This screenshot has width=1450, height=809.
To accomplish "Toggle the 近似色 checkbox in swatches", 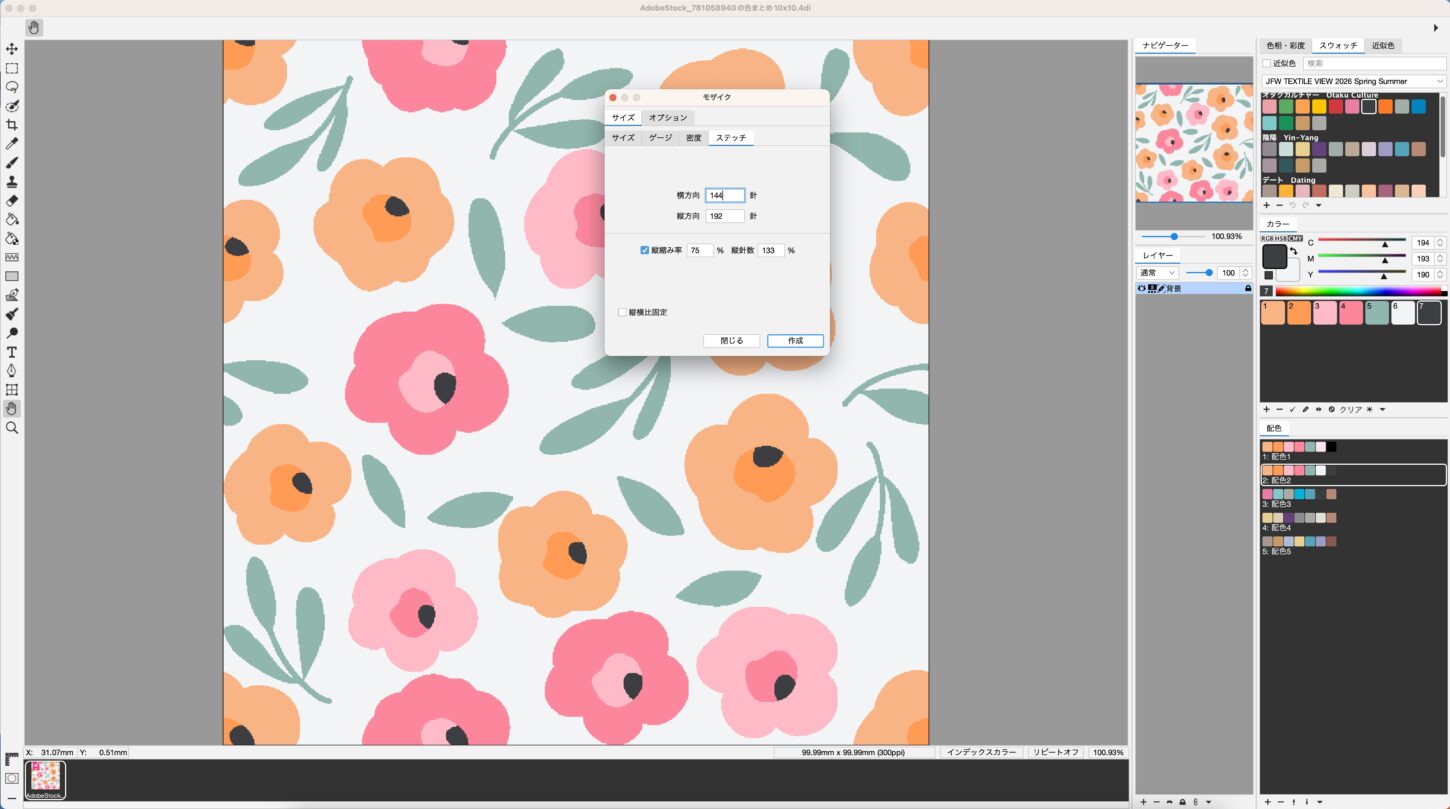I will pyautogui.click(x=1267, y=63).
